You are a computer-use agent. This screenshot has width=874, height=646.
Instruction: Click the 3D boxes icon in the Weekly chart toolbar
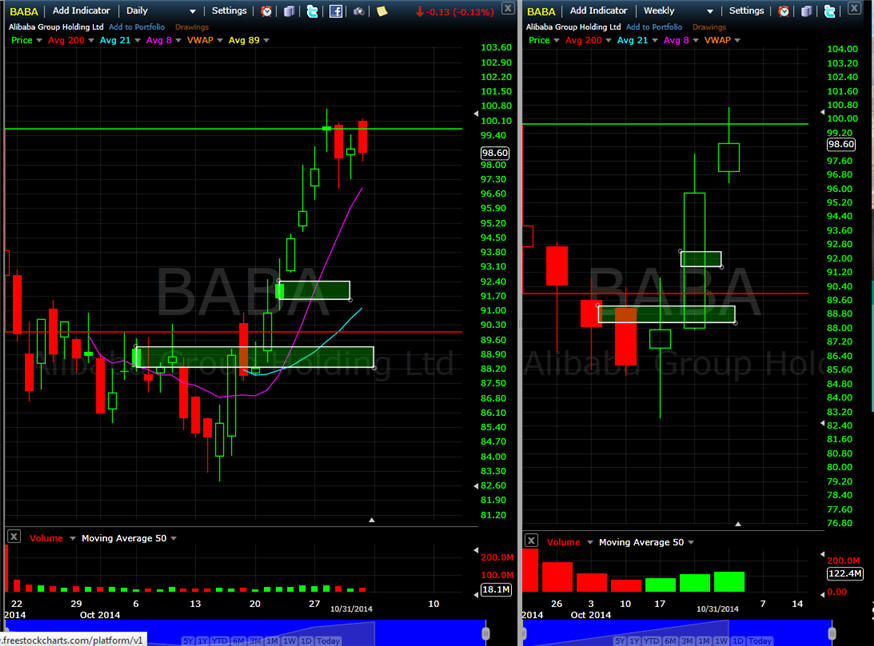[x=806, y=11]
